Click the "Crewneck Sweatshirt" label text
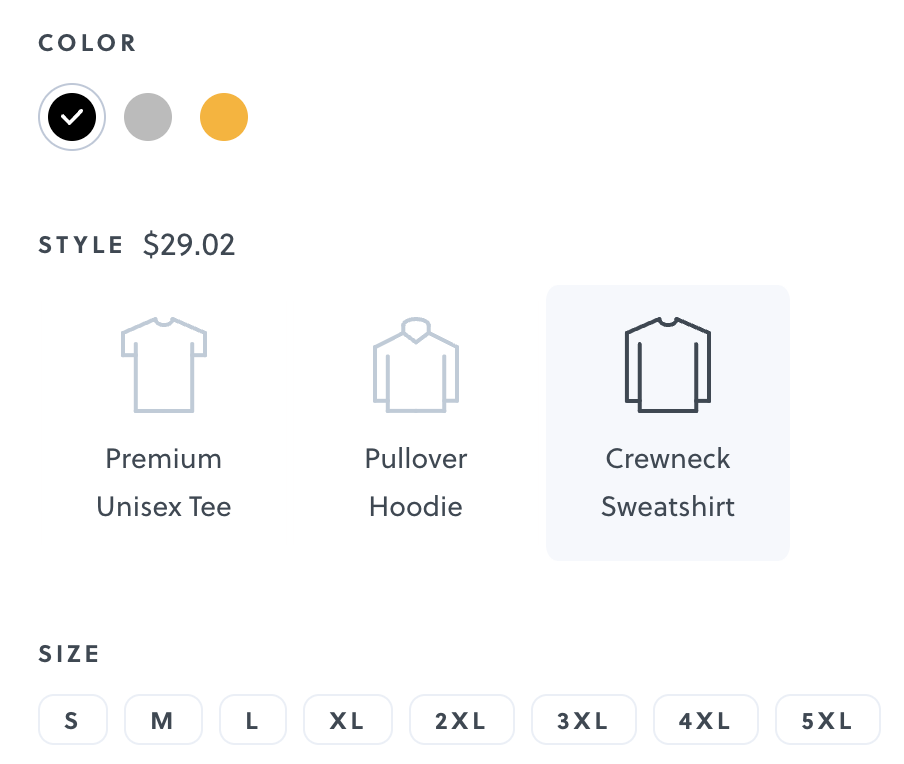 pyautogui.click(x=668, y=483)
